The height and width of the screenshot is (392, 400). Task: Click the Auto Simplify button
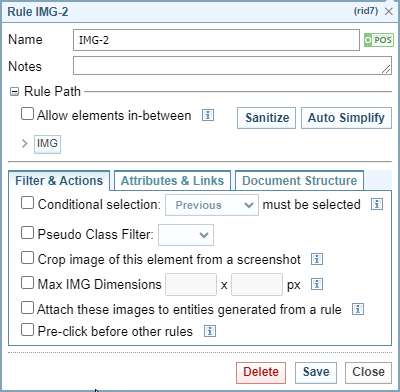pyautogui.click(x=346, y=118)
